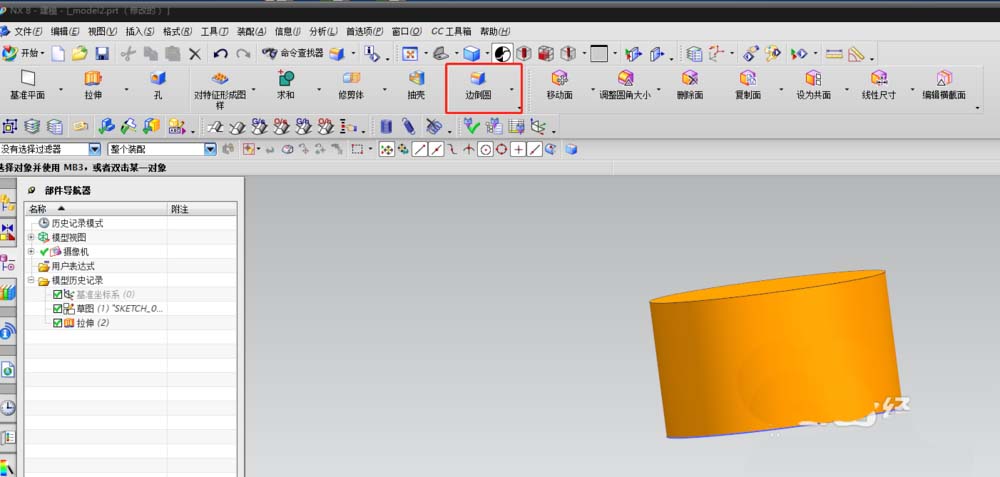This screenshot has height=477, width=1000.
Task: Toggle the endpoint snap button
Action: 420,149
